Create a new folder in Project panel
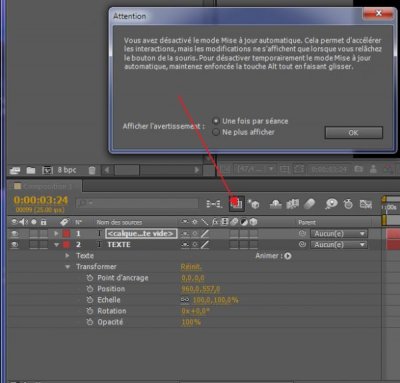This screenshot has height=383, width=400. coord(31,170)
